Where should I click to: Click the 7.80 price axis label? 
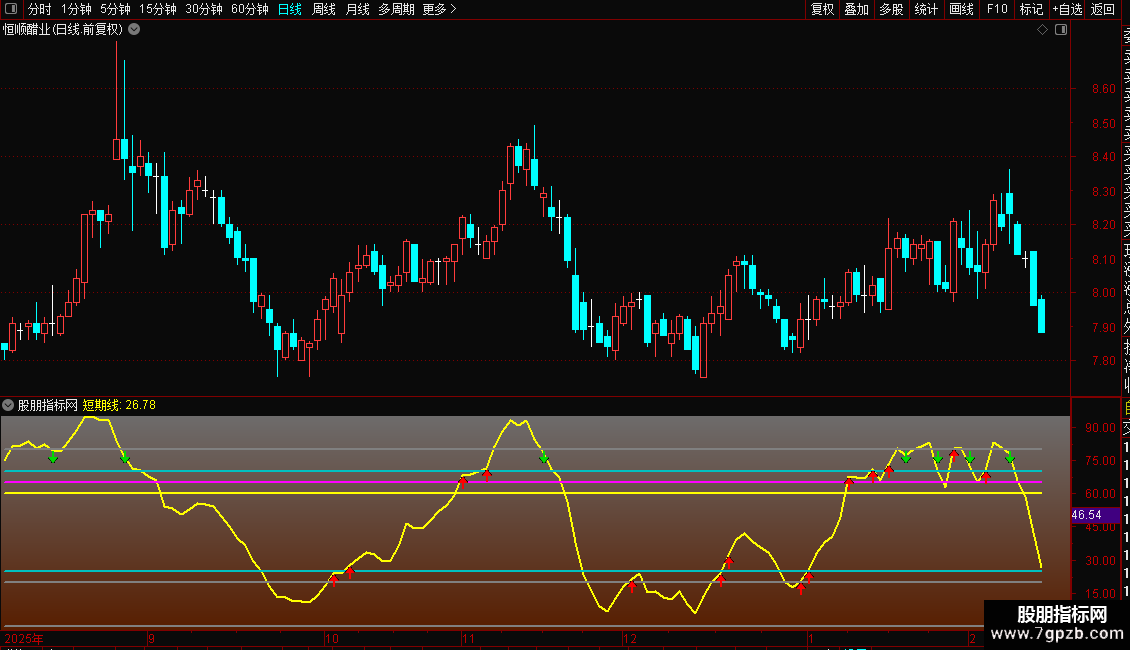pos(1103,361)
